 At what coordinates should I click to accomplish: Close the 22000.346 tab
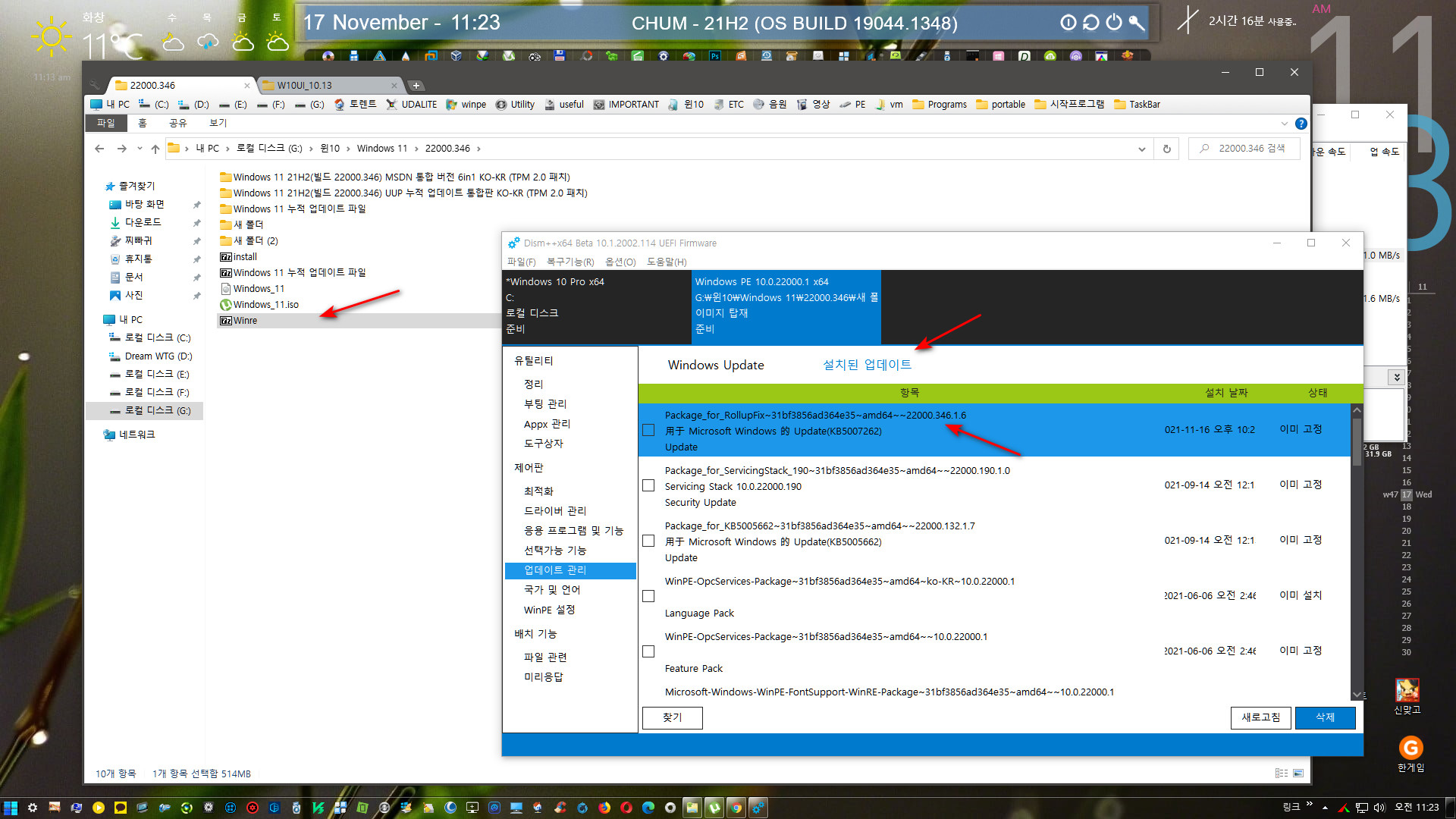click(246, 86)
